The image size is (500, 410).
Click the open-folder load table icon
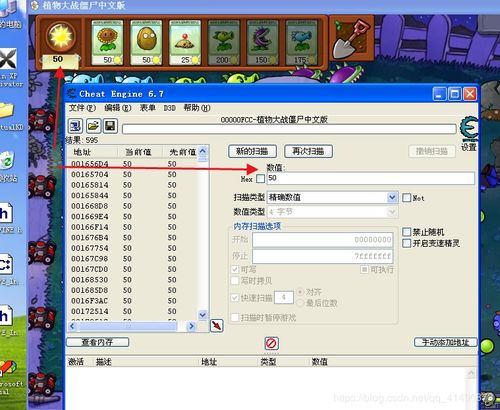click(93, 126)
